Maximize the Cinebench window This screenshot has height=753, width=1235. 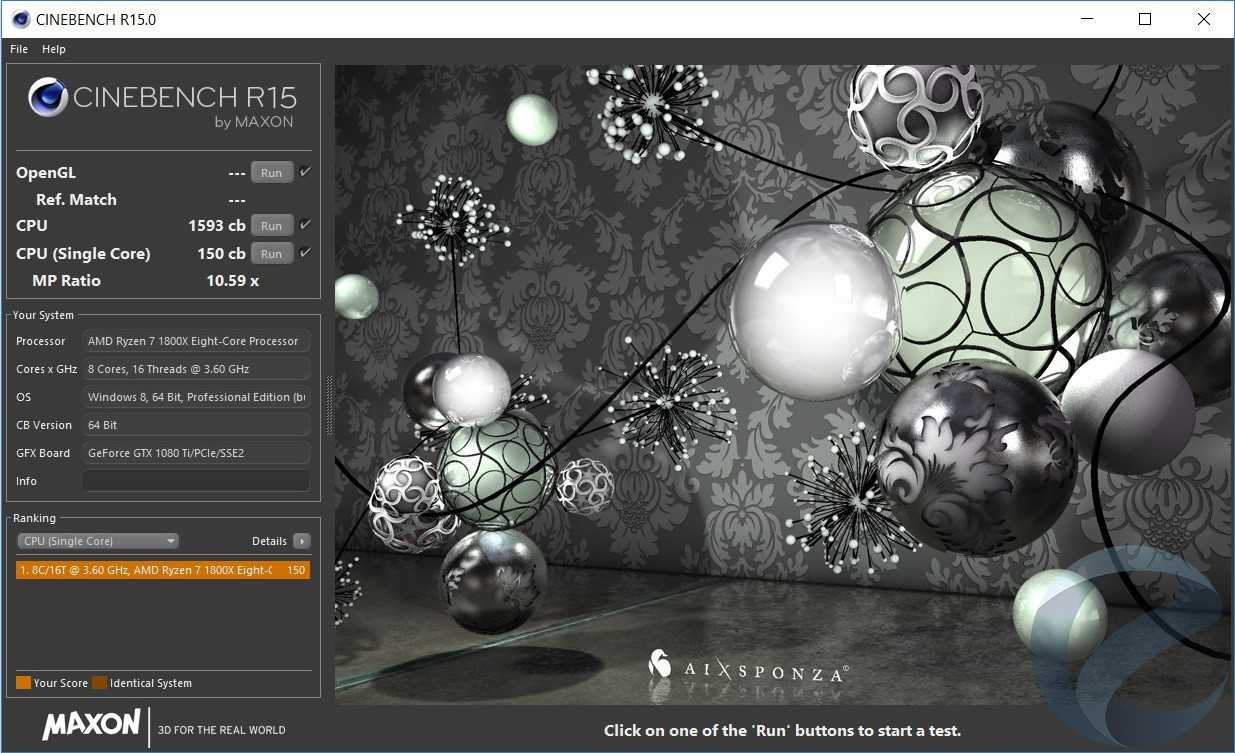coord(1145,19)
